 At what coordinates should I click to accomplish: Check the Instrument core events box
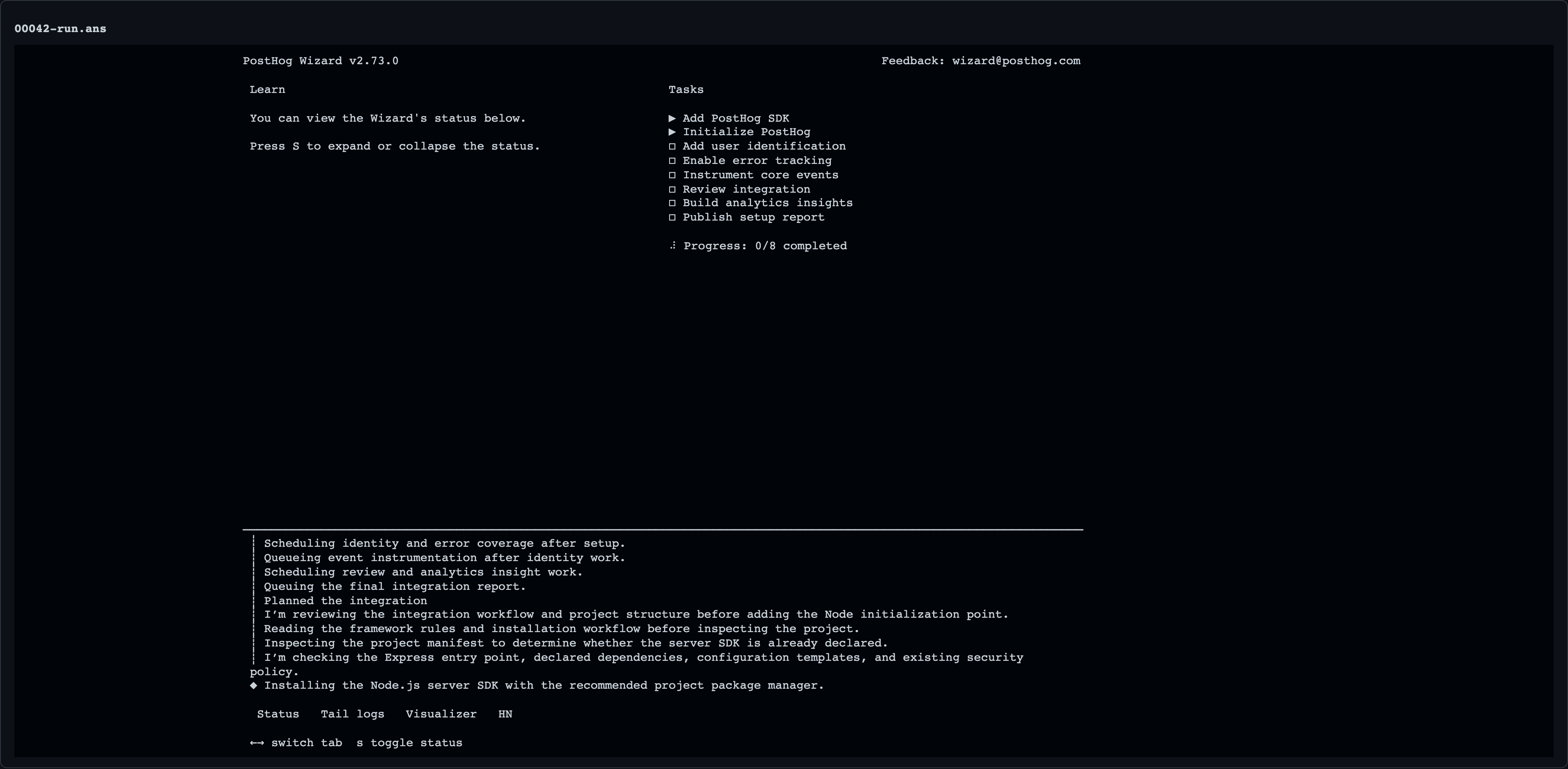(672, 175)
